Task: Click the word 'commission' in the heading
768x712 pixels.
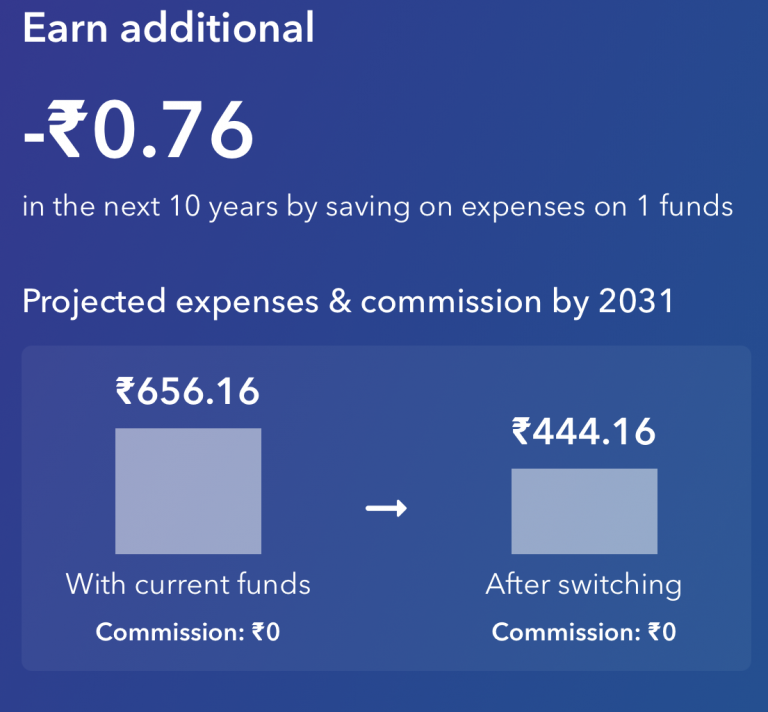Action: (451, 301)
